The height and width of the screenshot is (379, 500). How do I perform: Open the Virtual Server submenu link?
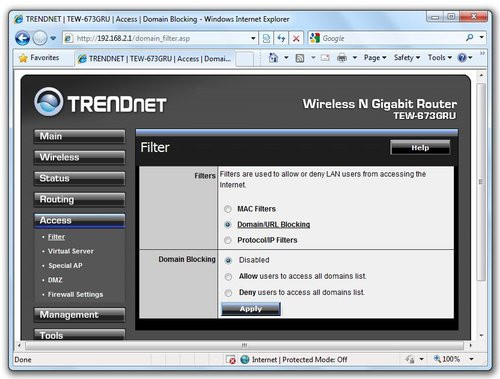pyautogui.click(x=71, y=251)
